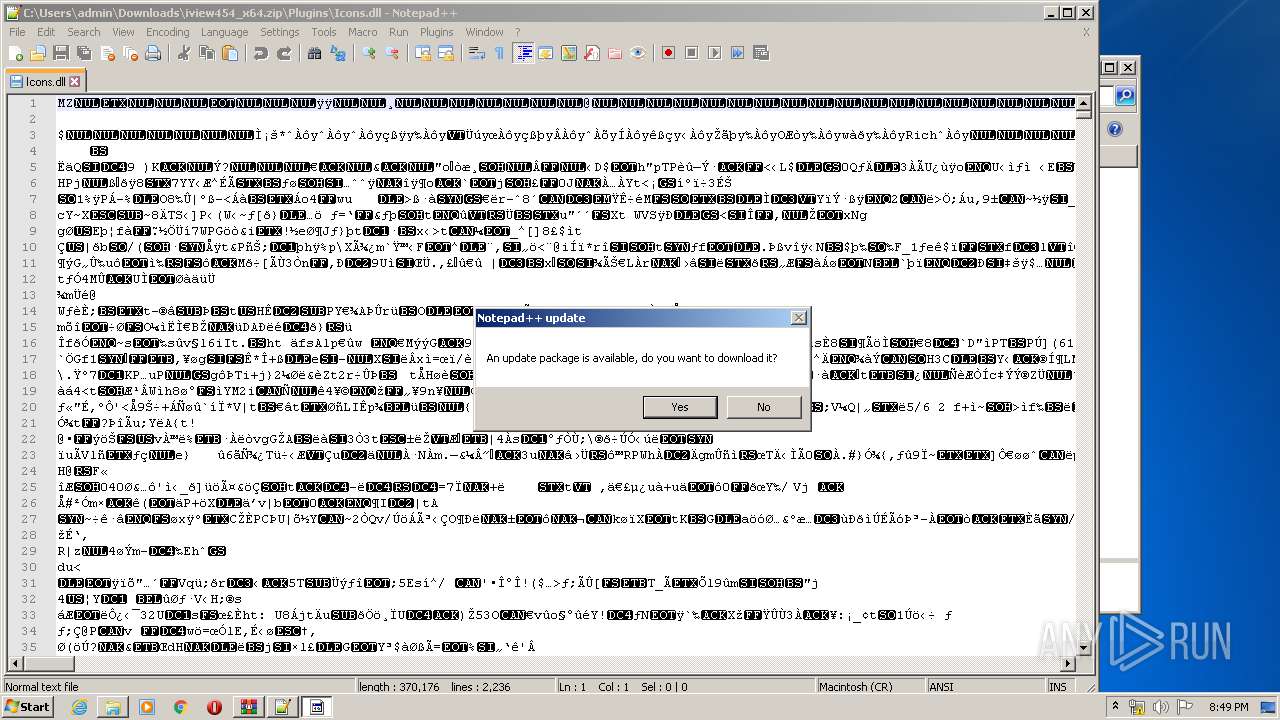This screenshot has width=1280, height=720.
Task: Print the document with the printer icon
Action: pyautogui.click(x=153, y=53)
